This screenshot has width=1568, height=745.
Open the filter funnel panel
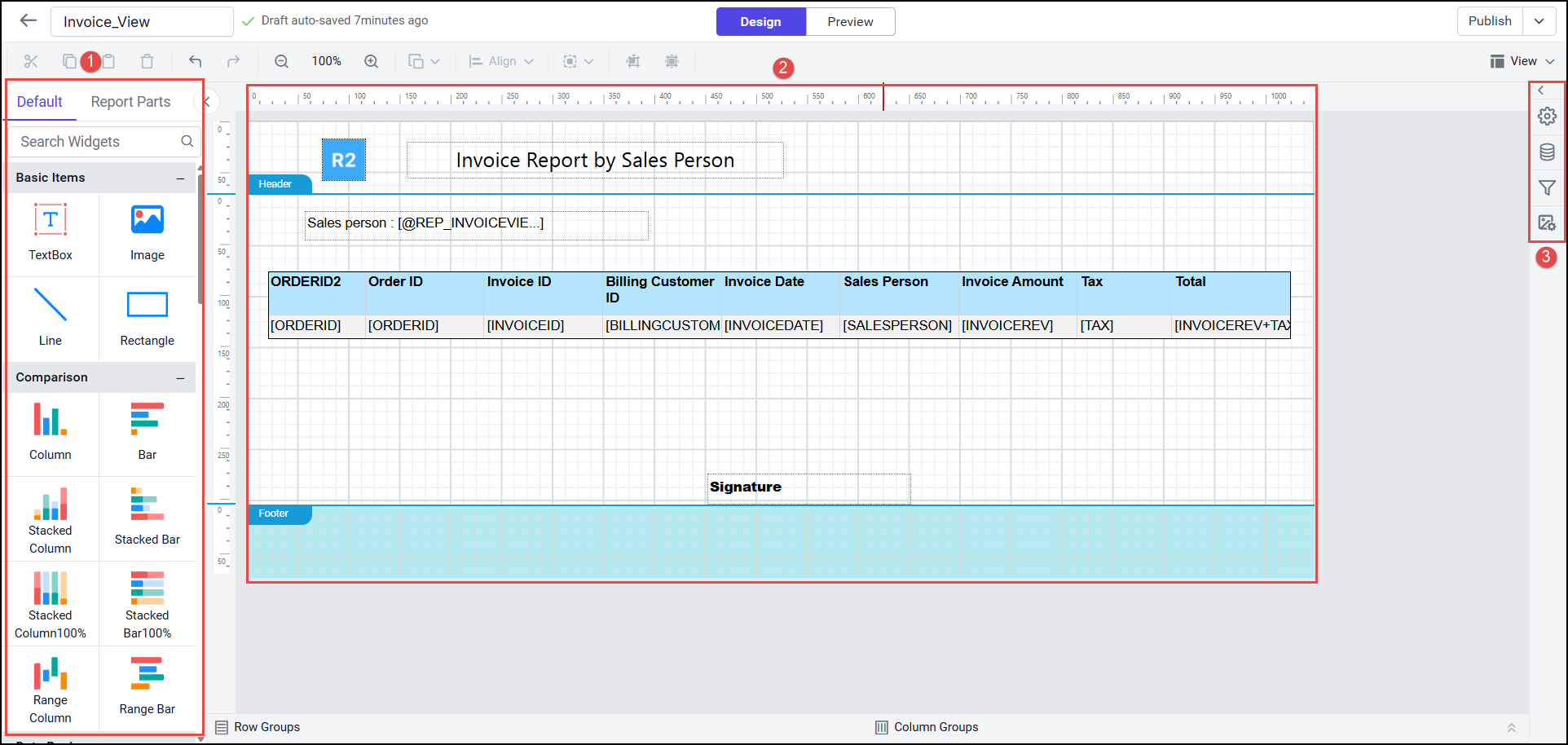pos(1546,188)
